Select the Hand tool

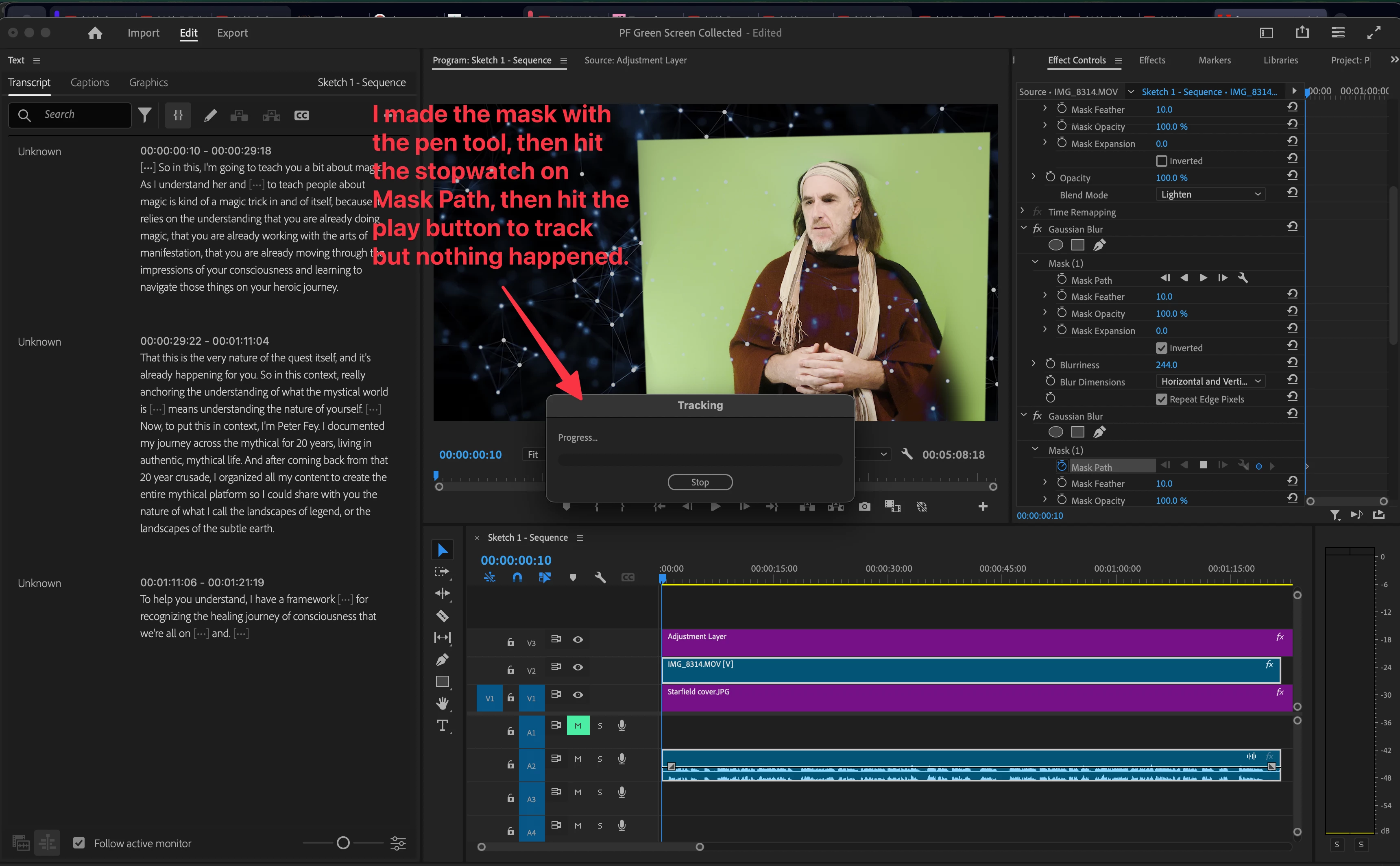[x=442, y=703]
